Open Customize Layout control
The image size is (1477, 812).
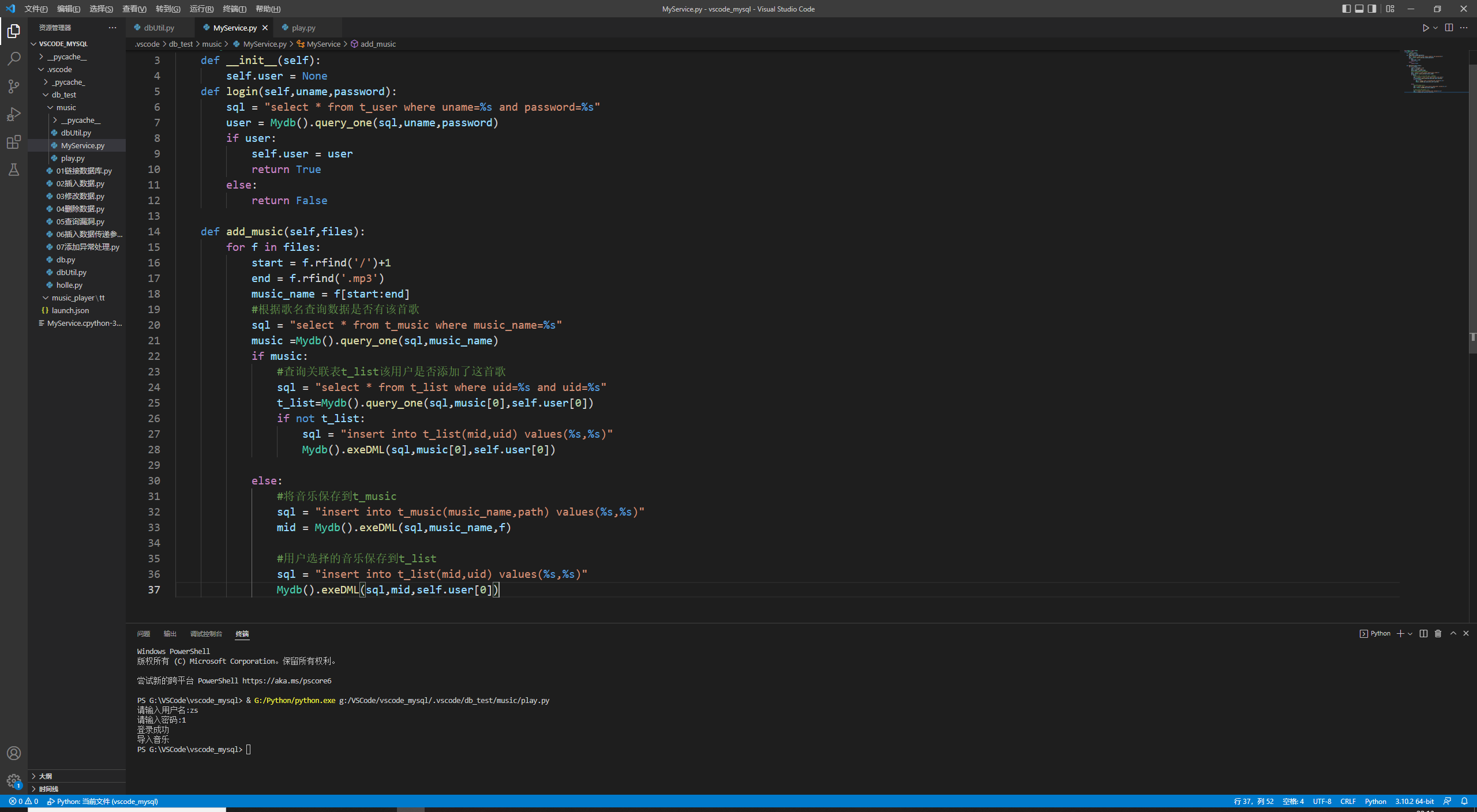pos(1390,9)
